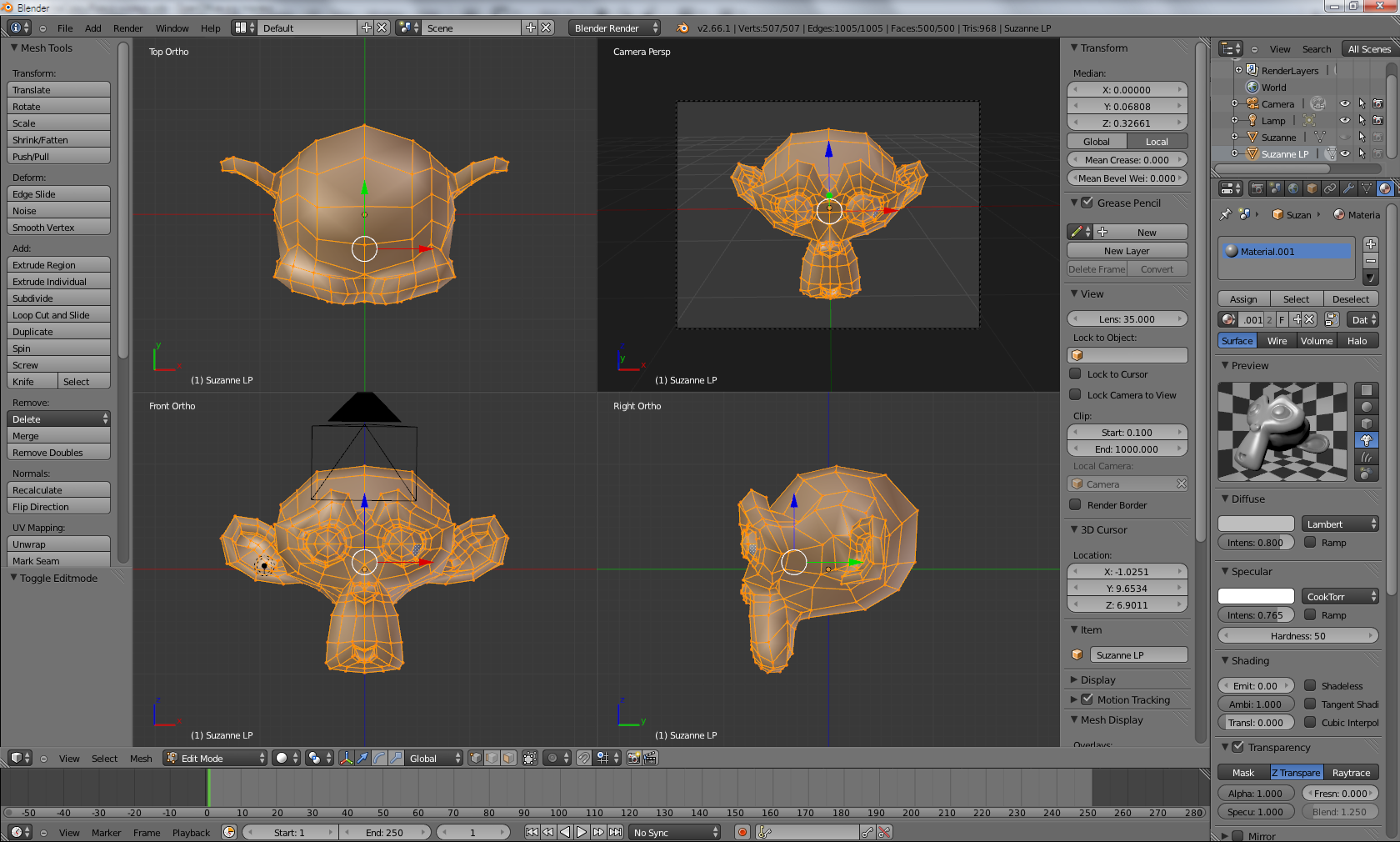Click Loop Cut and Slide button
This screenshot has height=842, width=1400.
click(59, 314)
